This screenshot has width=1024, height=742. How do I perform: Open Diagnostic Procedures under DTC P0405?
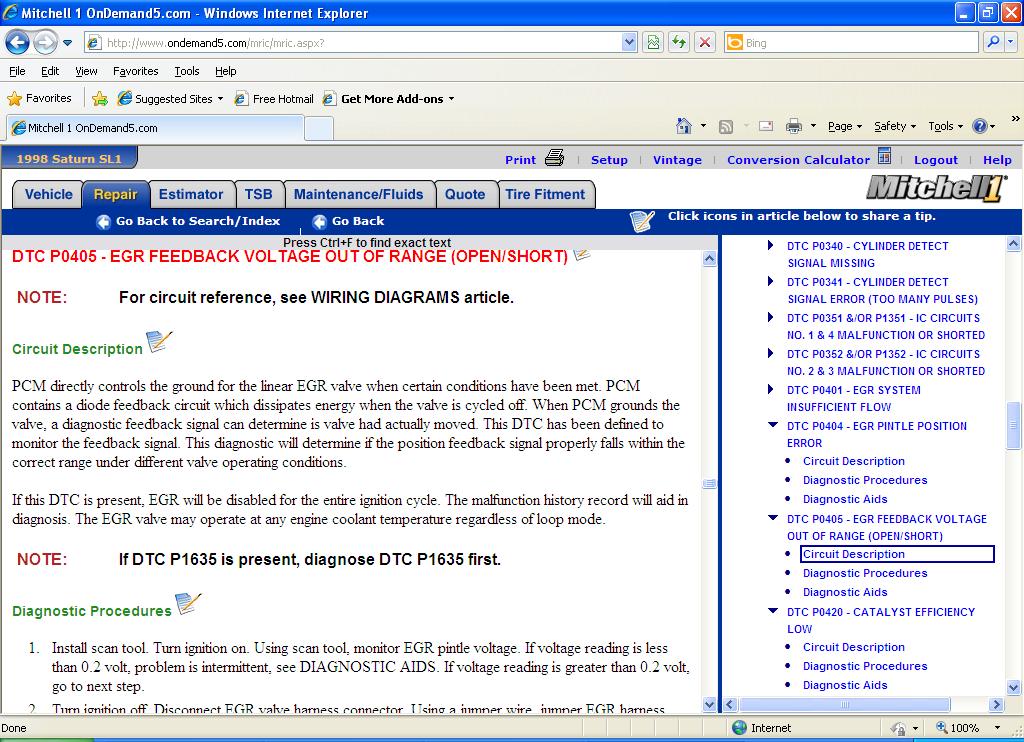click(865, 573)
